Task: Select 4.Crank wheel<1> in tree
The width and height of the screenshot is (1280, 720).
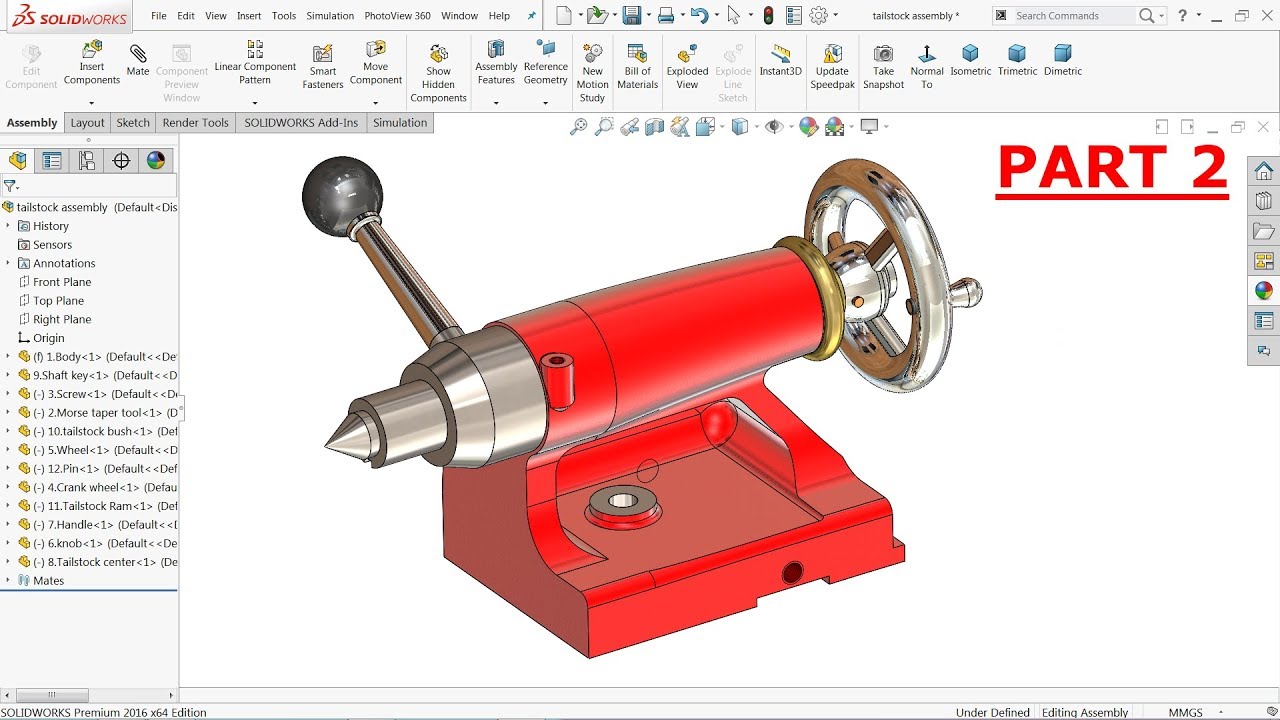Action: (97, 488)
